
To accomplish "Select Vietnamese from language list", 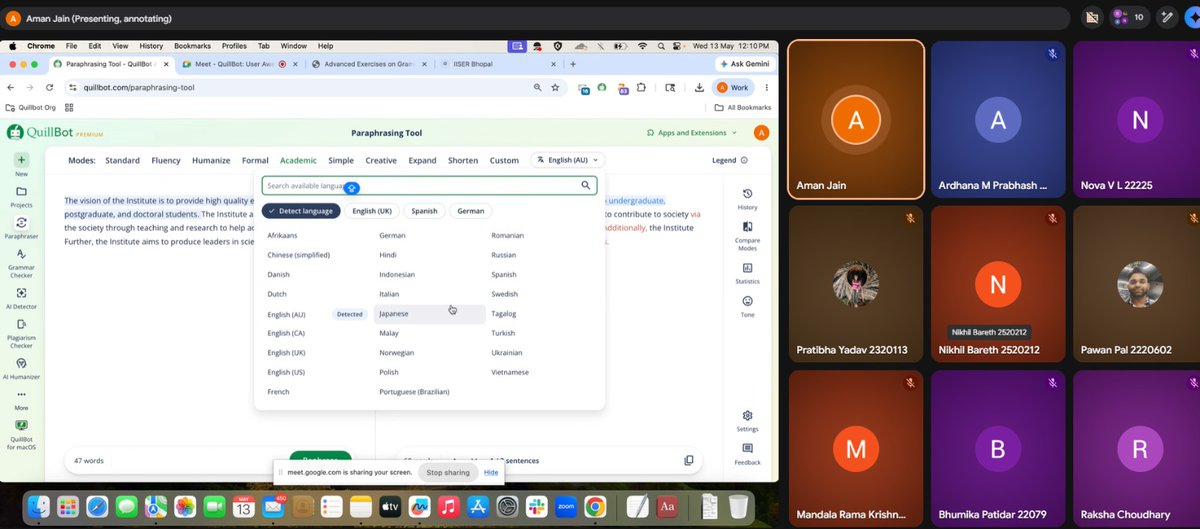I will coord(510,372).
